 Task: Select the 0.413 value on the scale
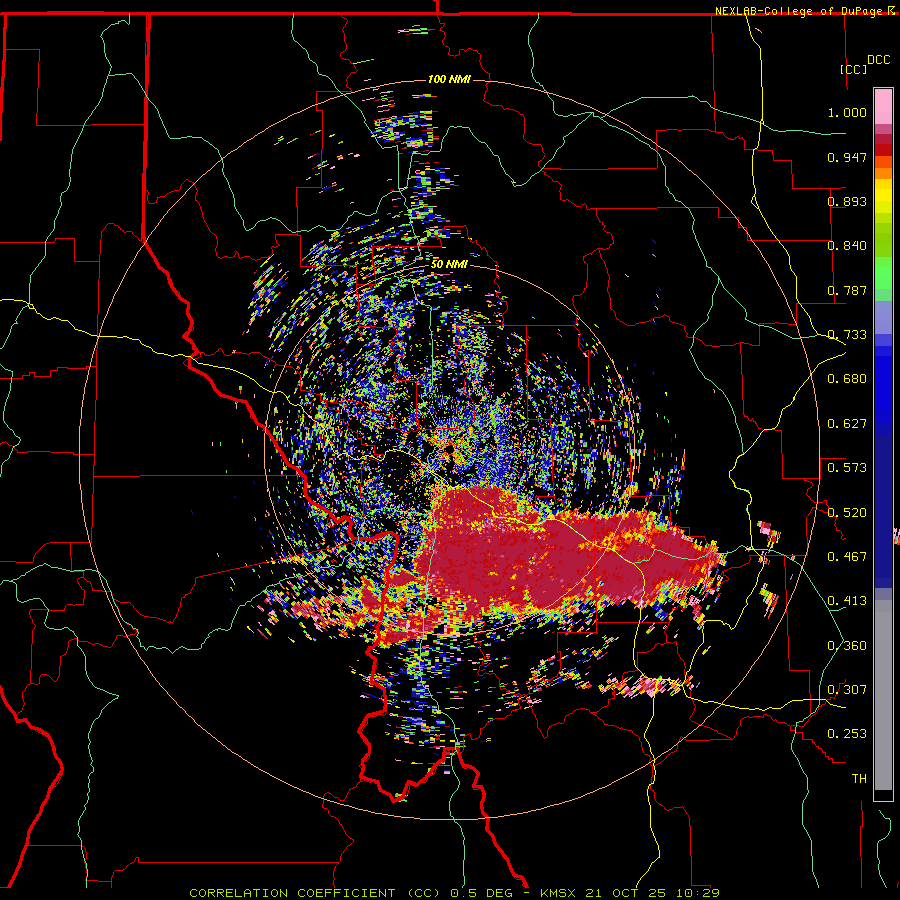point(847,601)
